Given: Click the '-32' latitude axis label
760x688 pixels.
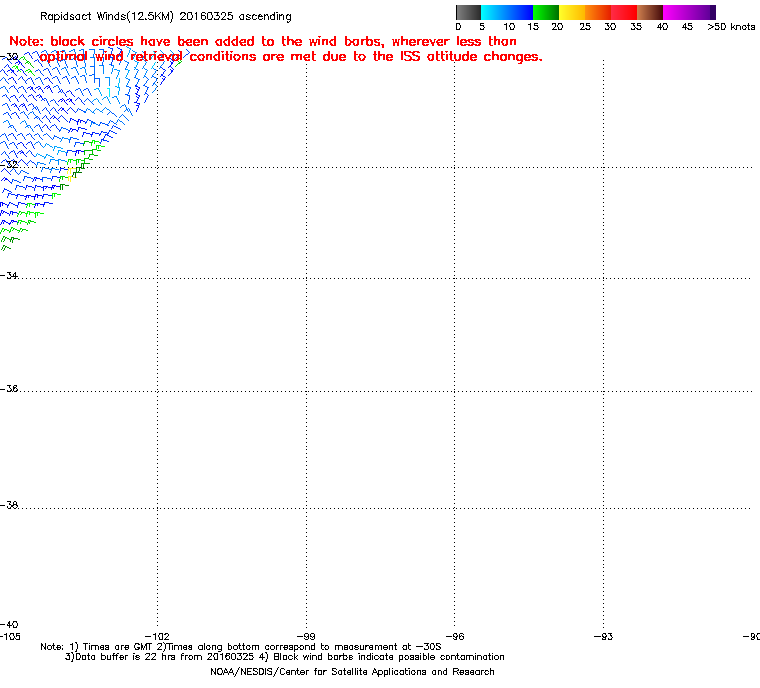Looking at the screenshot, I should (x=9, y=164).
